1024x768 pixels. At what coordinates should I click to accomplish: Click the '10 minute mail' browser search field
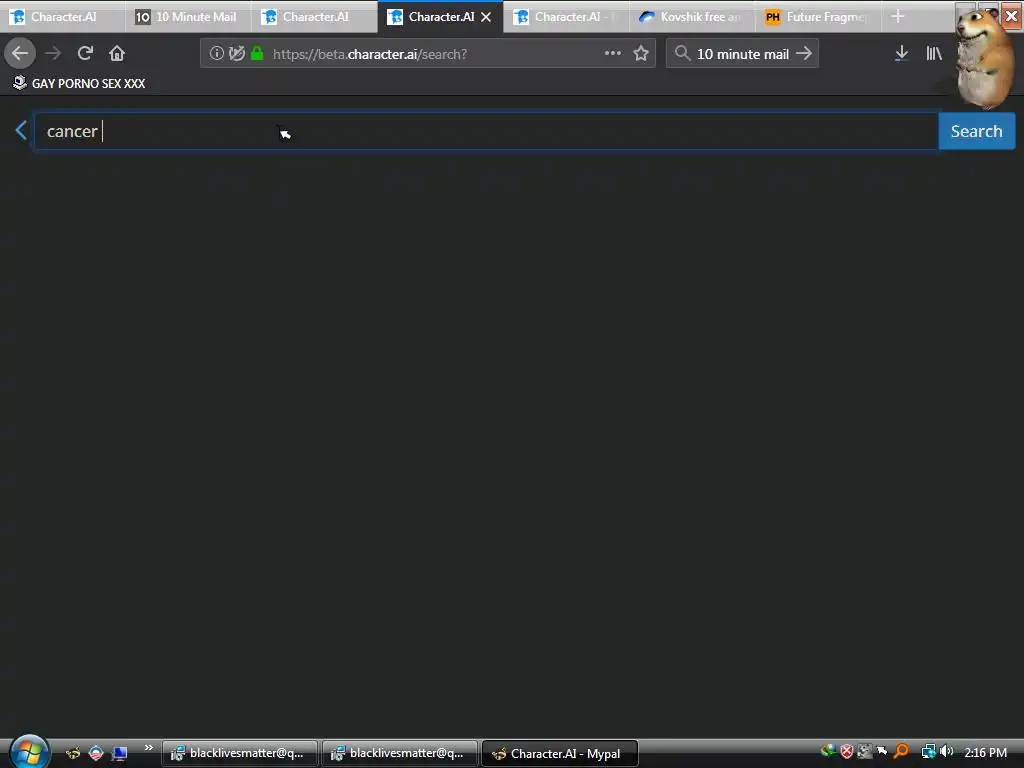[x=743, y=54]
